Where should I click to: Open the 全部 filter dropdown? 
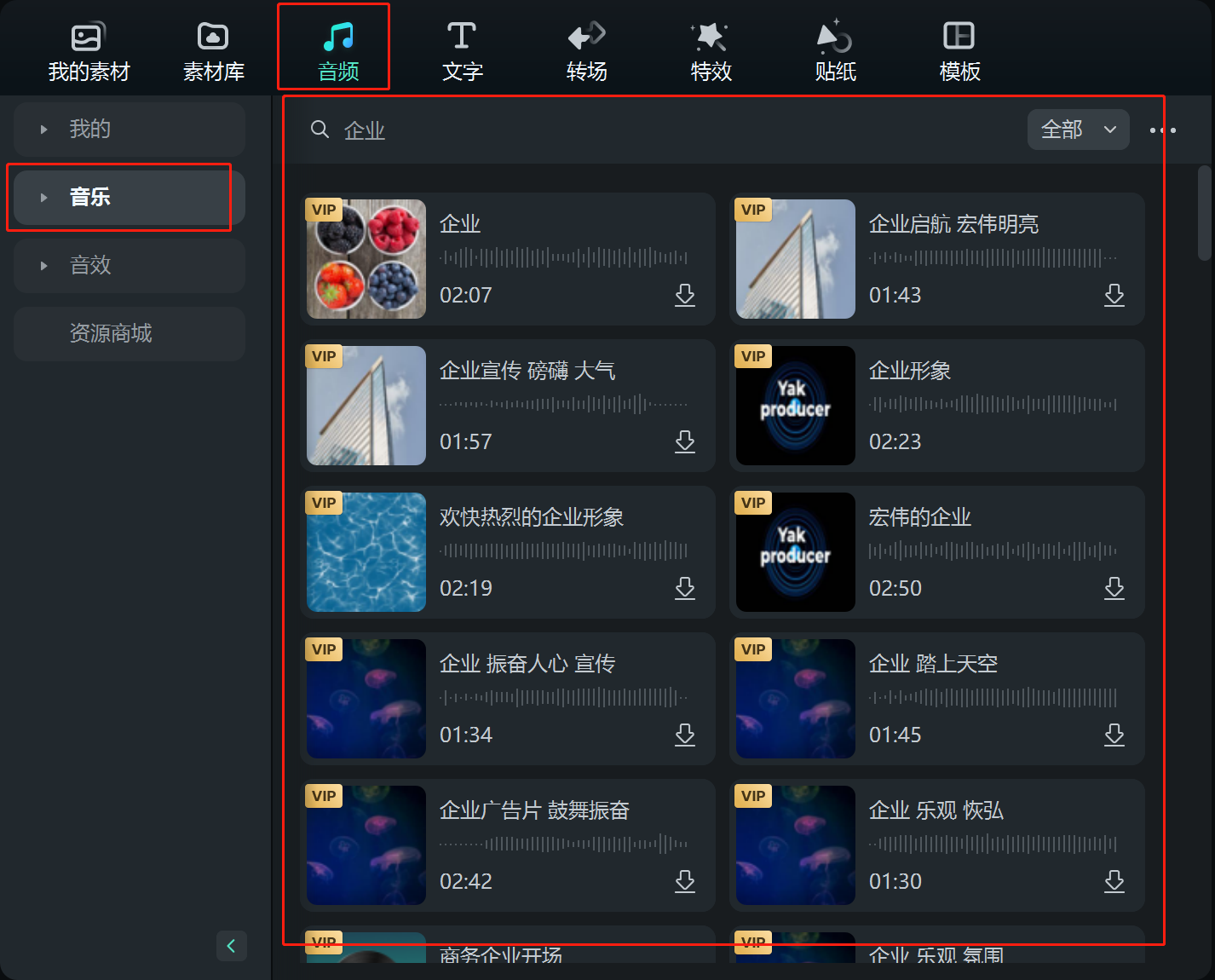pos(1078,130)
